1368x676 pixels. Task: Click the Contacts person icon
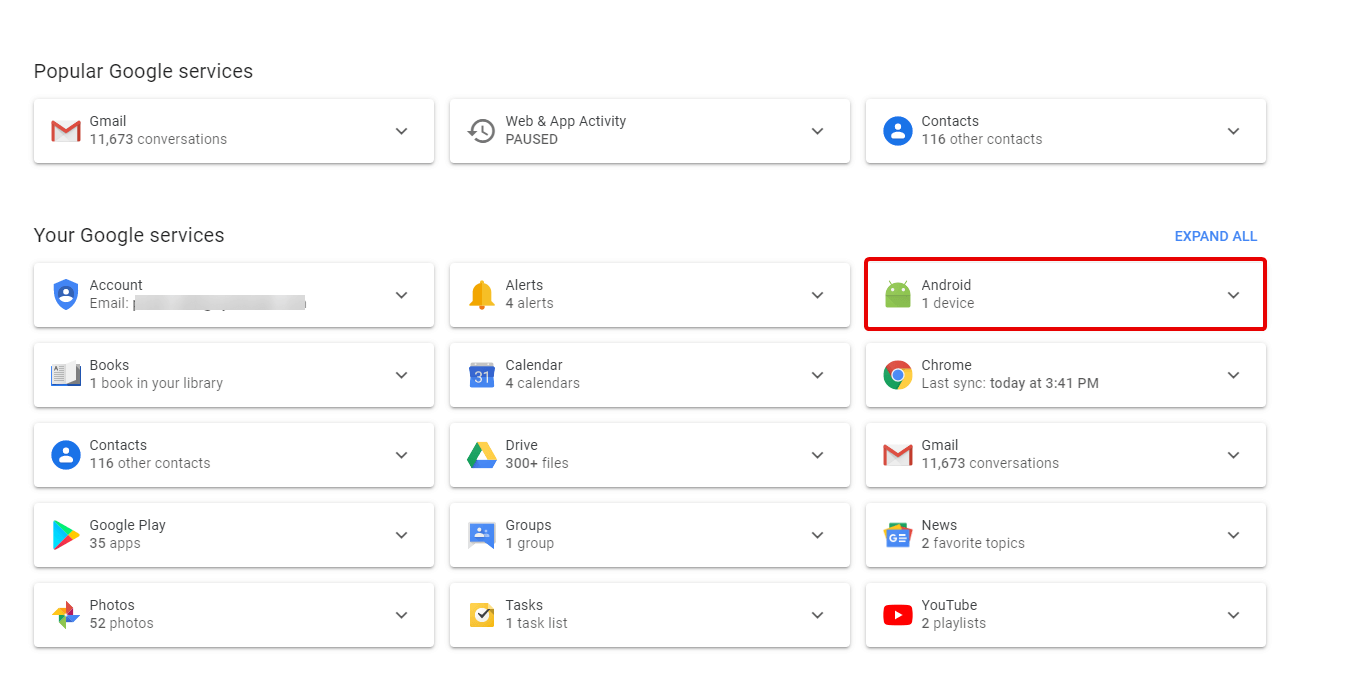click(897, 130)
